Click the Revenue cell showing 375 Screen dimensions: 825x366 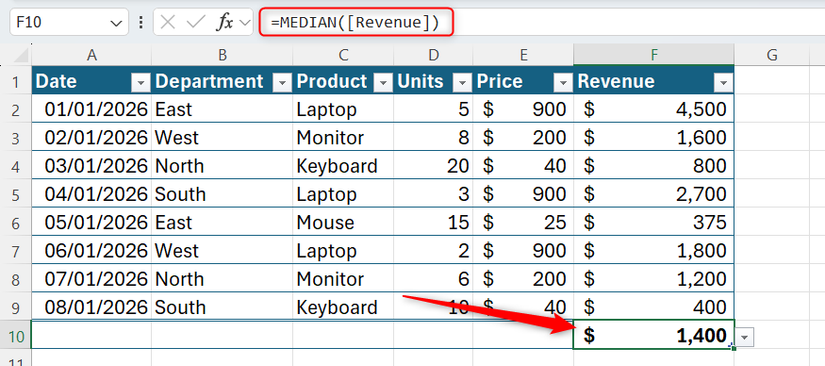tap(654, 222)
